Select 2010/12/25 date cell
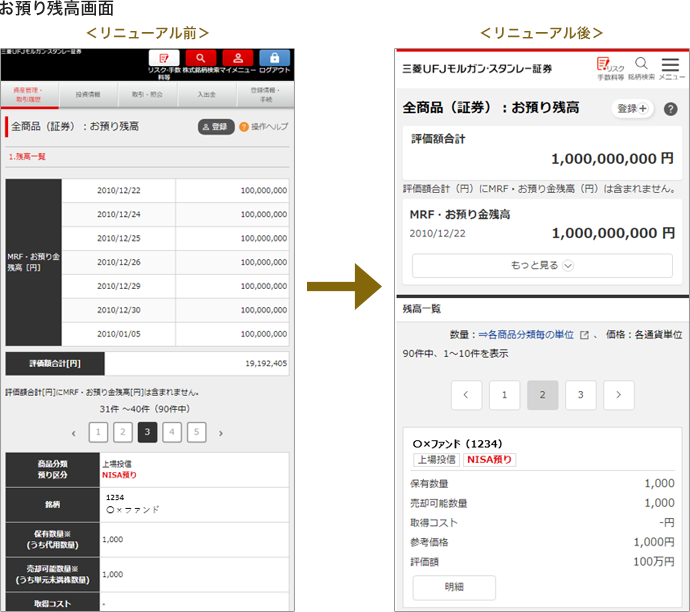 pyautogui.click(x=119, y=238)
